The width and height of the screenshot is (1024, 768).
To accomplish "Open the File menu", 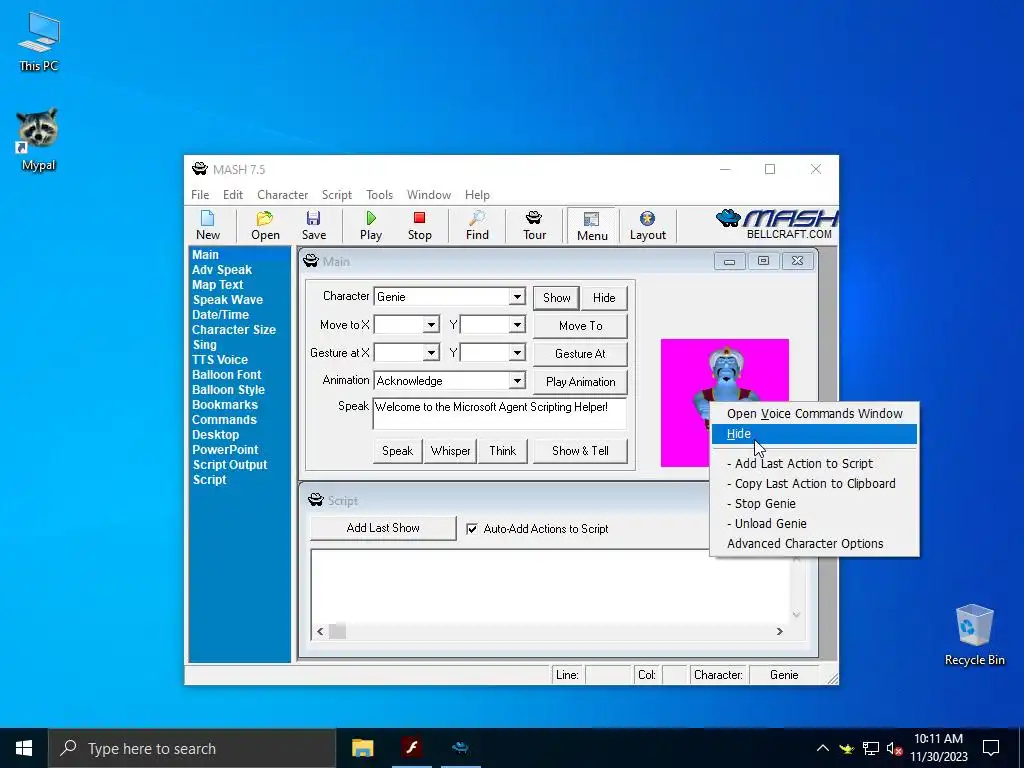I will point(200,195).
